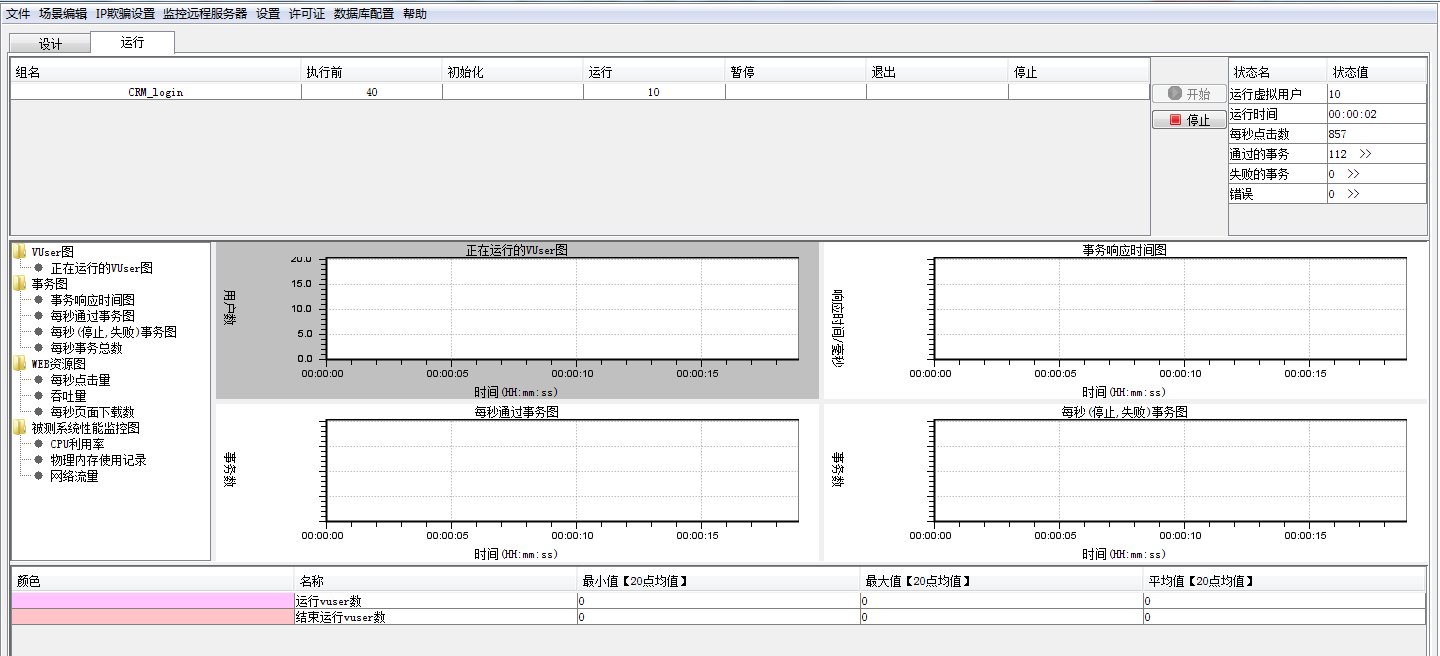The image size is (1440, 656).
Task: Click the 事务图 folder icon
Action: (20, 284)
